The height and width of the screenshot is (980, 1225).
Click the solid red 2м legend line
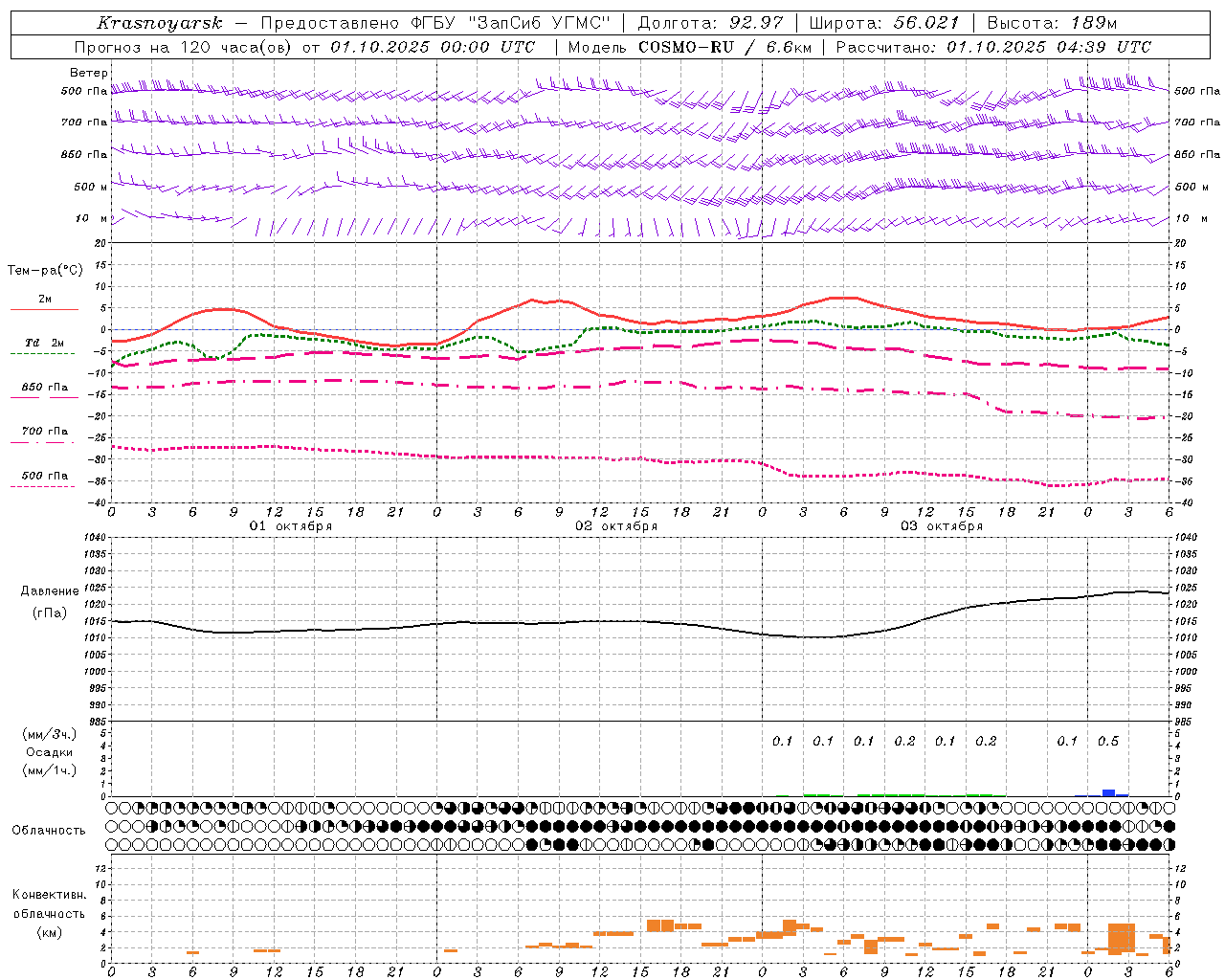pyautogui.click(x=44, y=309)
